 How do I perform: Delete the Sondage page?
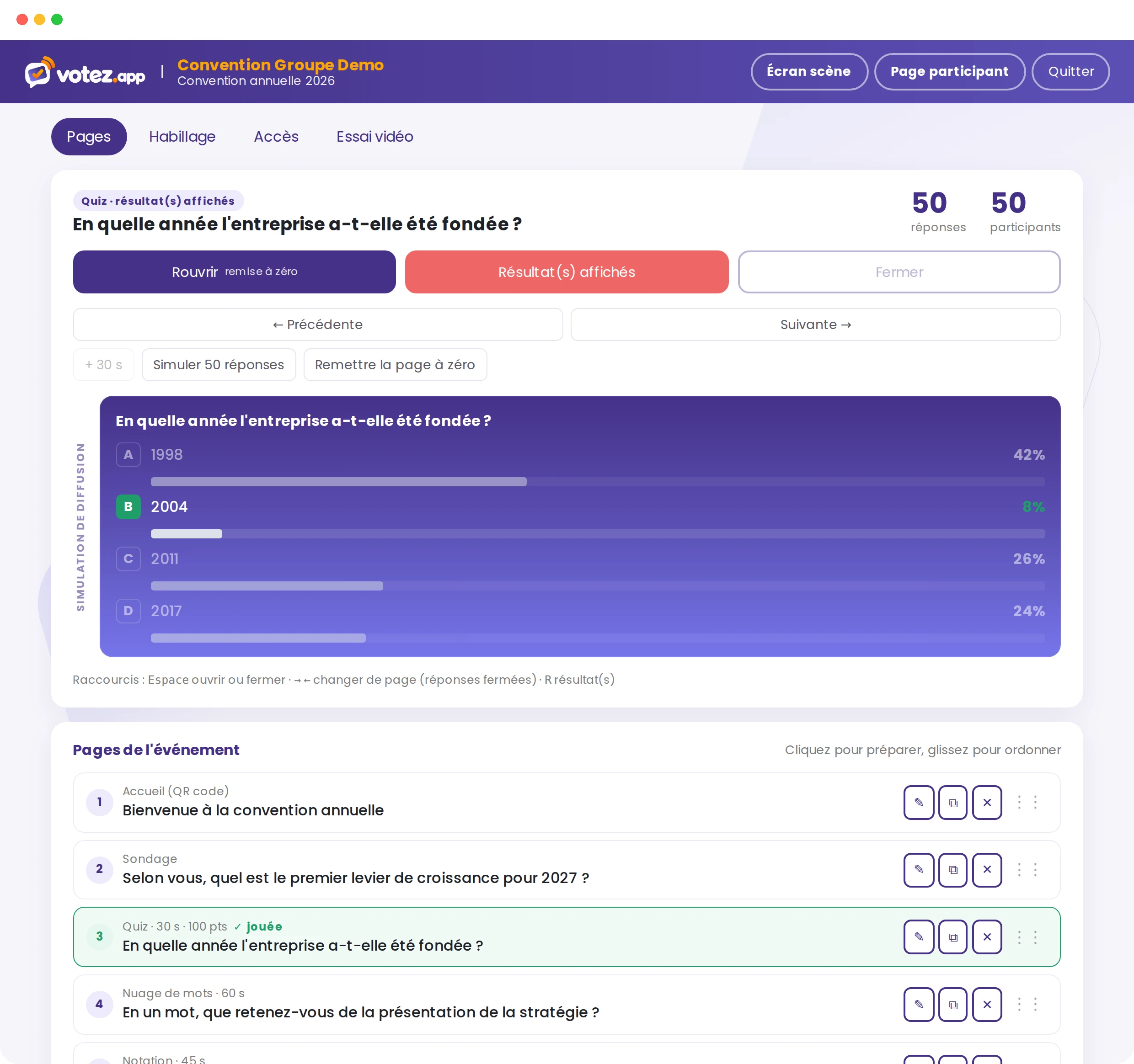tap(987, 870)
